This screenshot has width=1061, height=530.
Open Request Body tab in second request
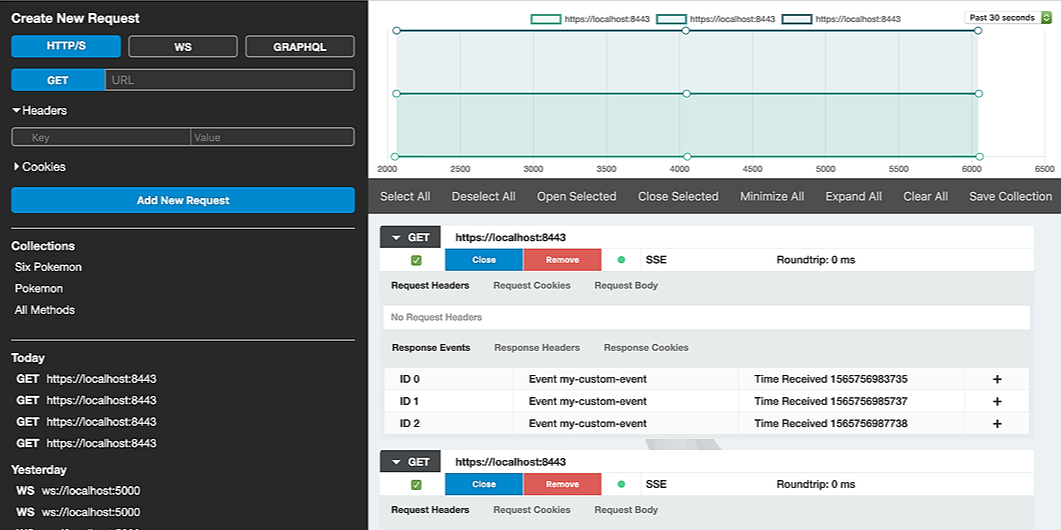pyautogui.click(x=626, y=510)
